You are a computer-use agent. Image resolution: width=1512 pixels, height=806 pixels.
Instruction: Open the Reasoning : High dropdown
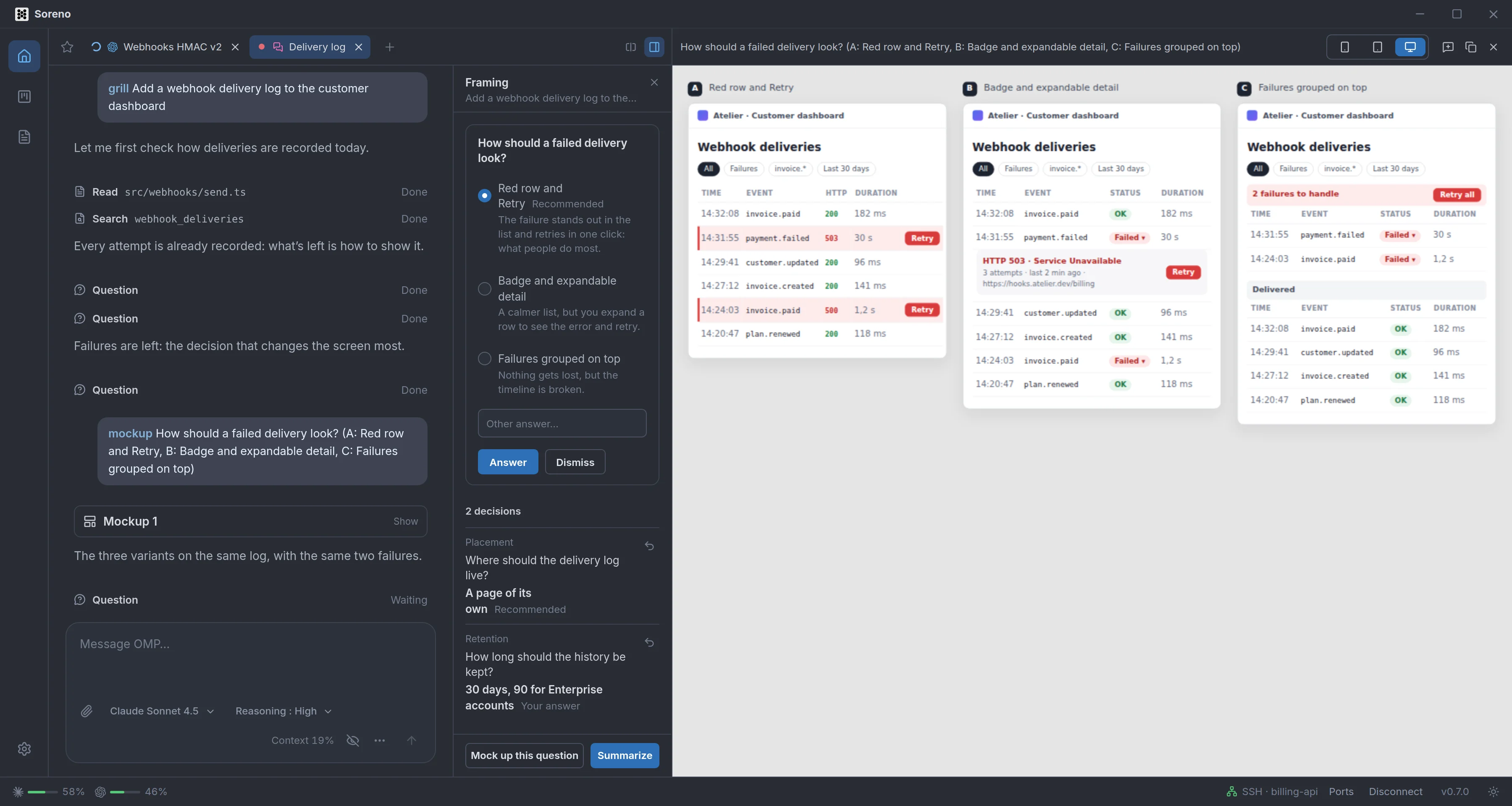[283, 711]
